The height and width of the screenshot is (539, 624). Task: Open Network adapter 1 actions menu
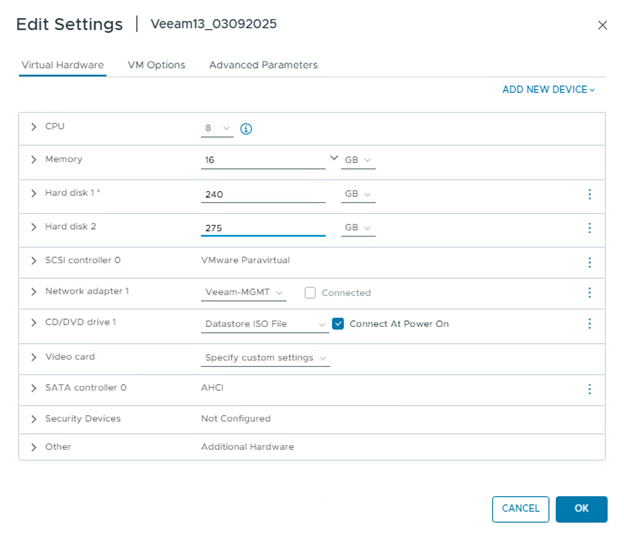click(589, 293)
